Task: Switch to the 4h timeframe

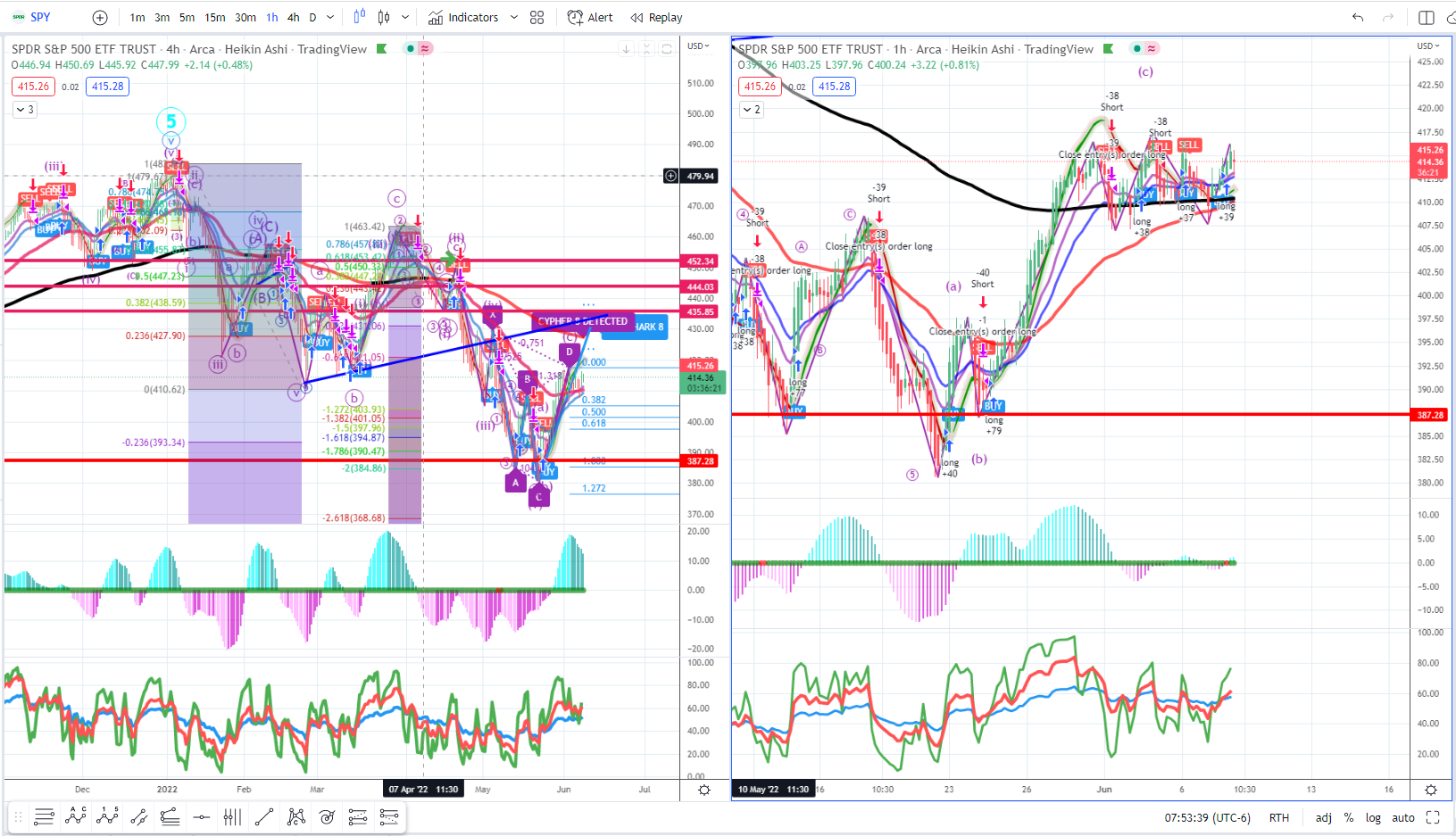Action: 294,17
